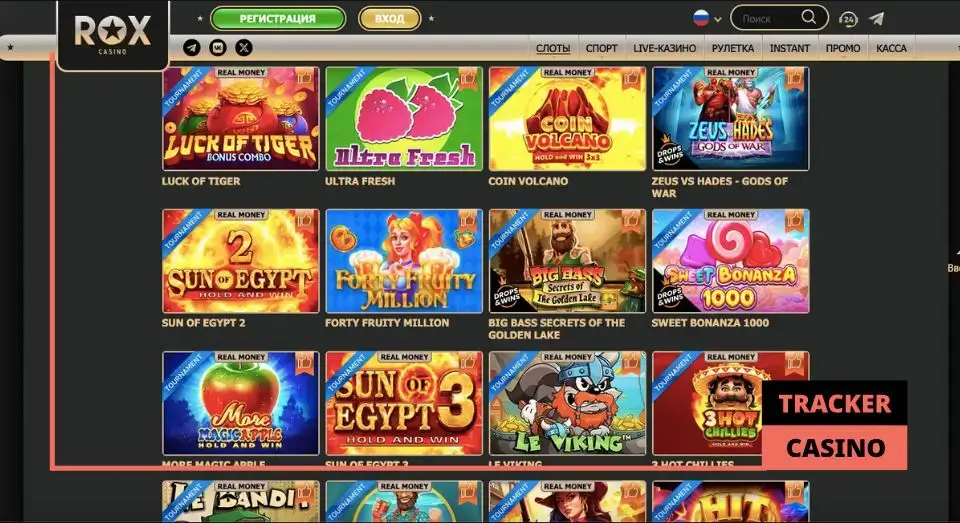Screen dimensions: 960x523
Task: Toggle favorite on Ultra Fresh thumbs-up
Action: pyautogui.click(x=468, y=78)
